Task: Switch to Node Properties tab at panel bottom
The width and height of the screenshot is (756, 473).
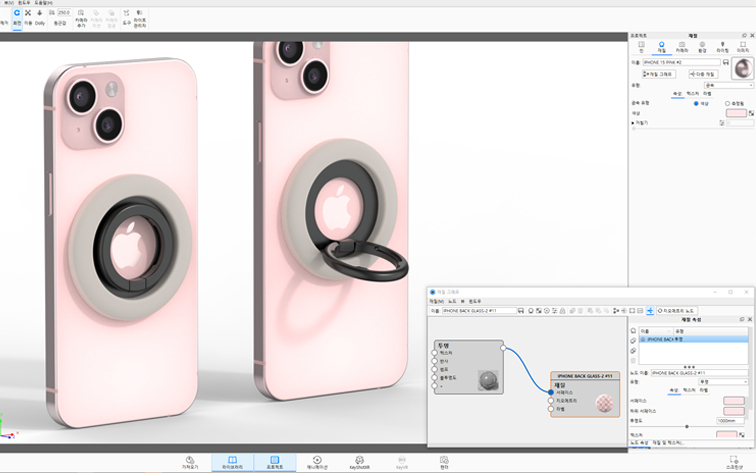Action: pos(640,443)
